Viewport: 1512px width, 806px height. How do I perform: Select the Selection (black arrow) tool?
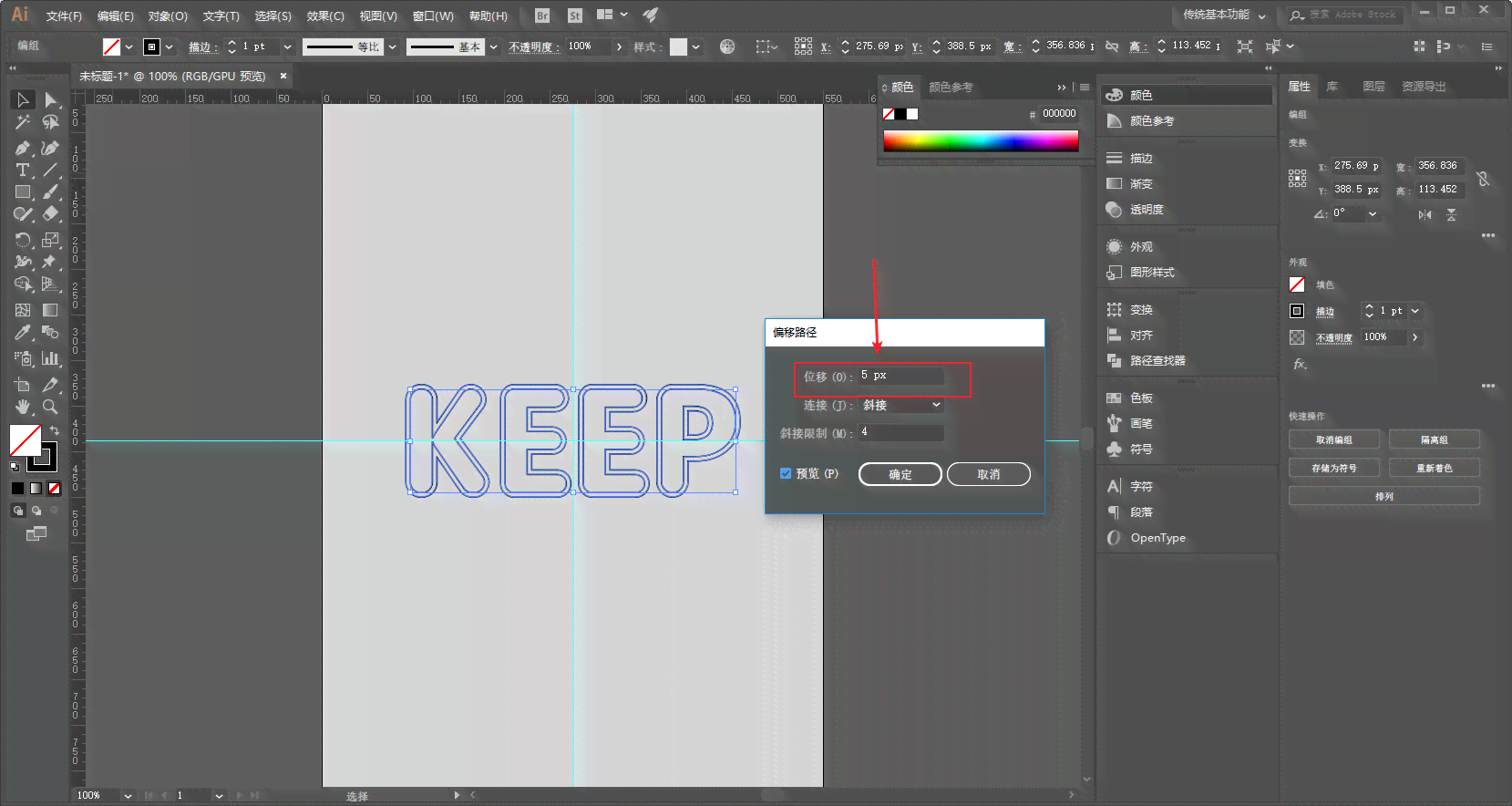click(x=23, y=99)
